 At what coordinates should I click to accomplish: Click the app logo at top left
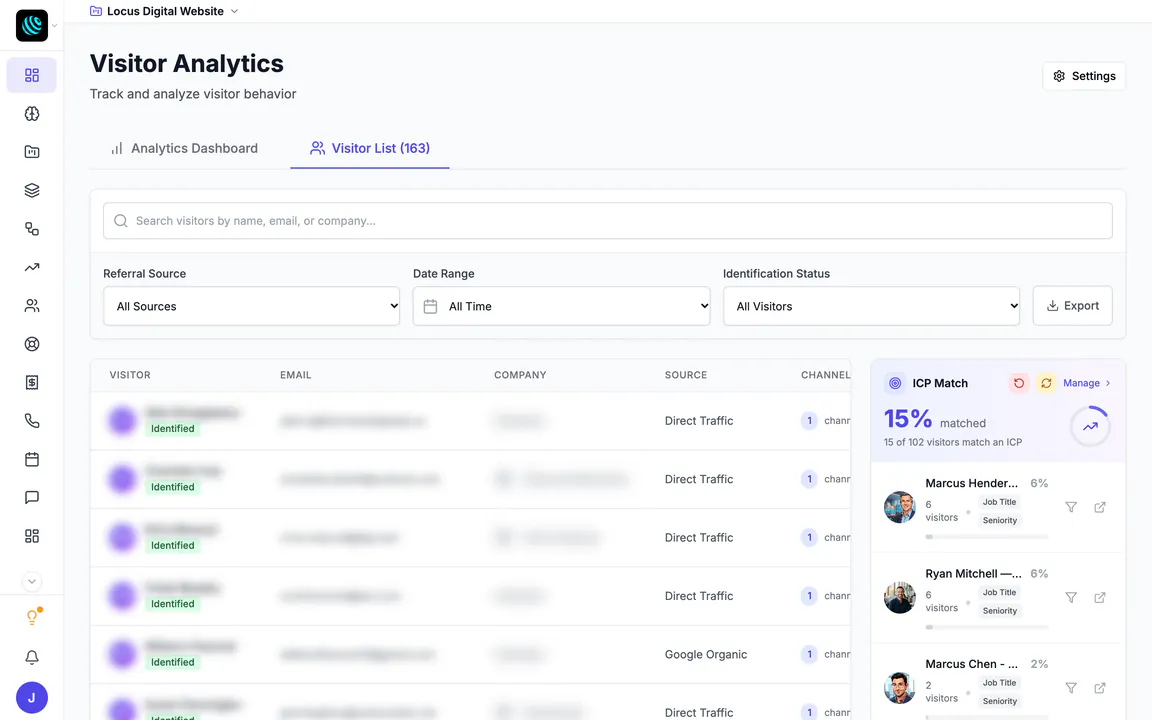tap(32, 26)
